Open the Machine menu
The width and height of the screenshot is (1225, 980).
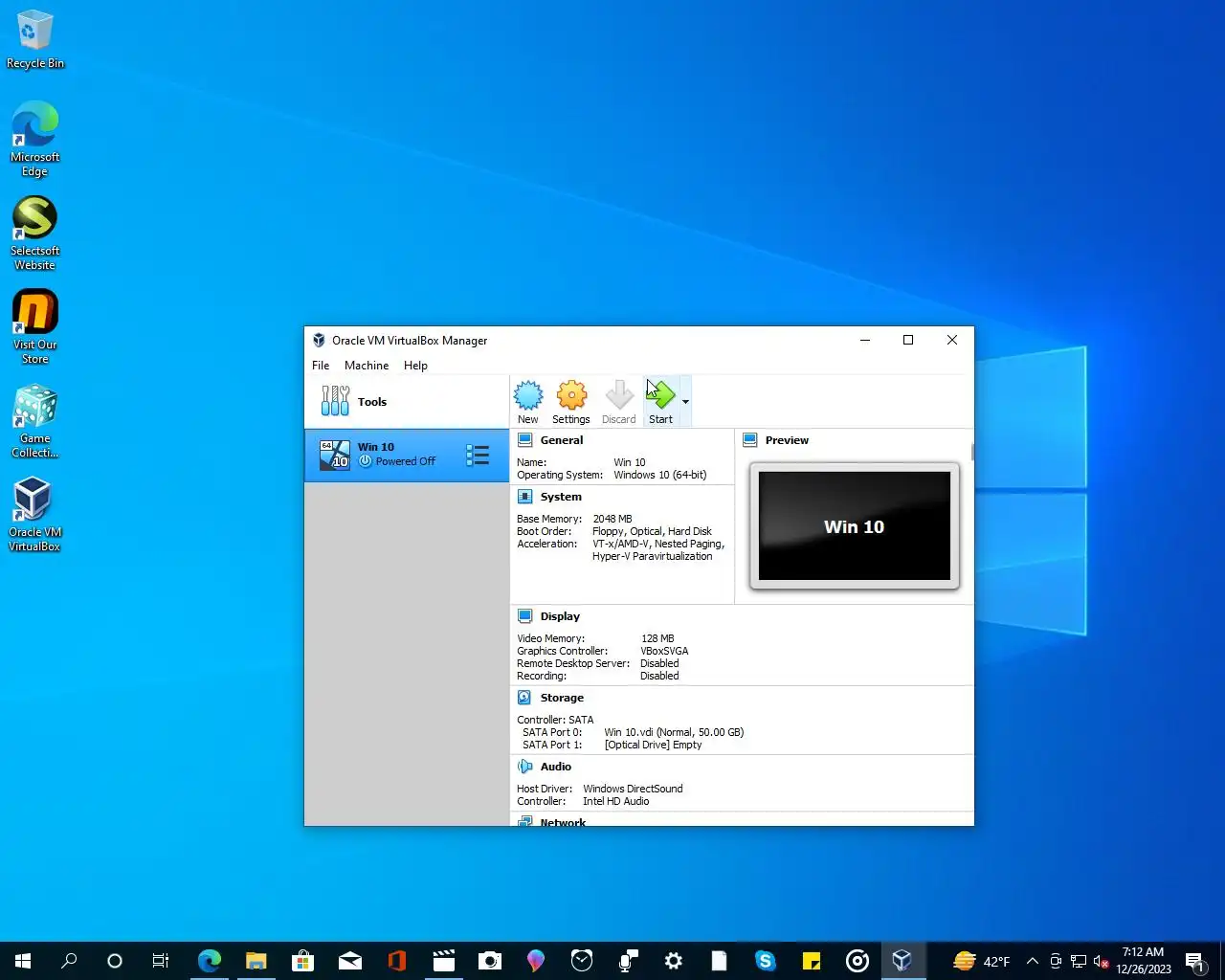(x=367, y=366)
